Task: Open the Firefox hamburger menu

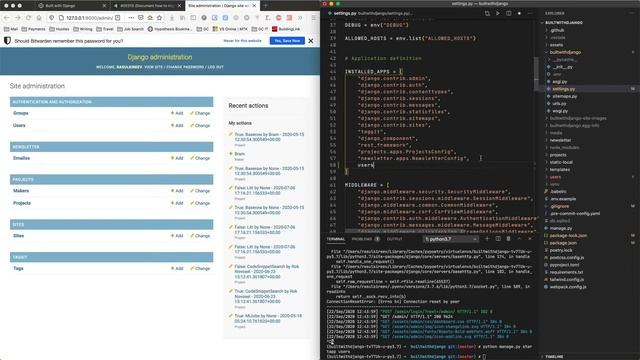Action: pos(313,18)
